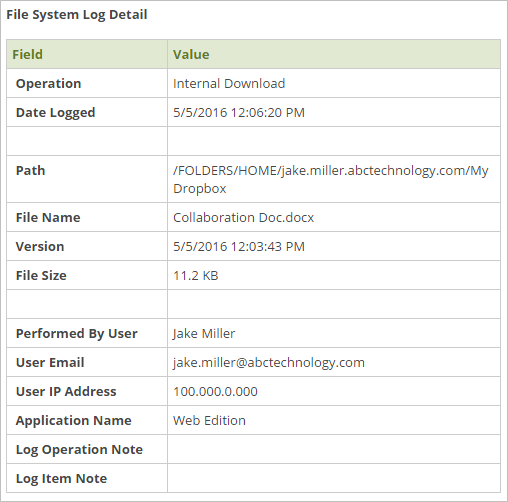Click the Collaboration Doc.docx file name
This screenshot has width=508, height=502.
click(243, 217)
